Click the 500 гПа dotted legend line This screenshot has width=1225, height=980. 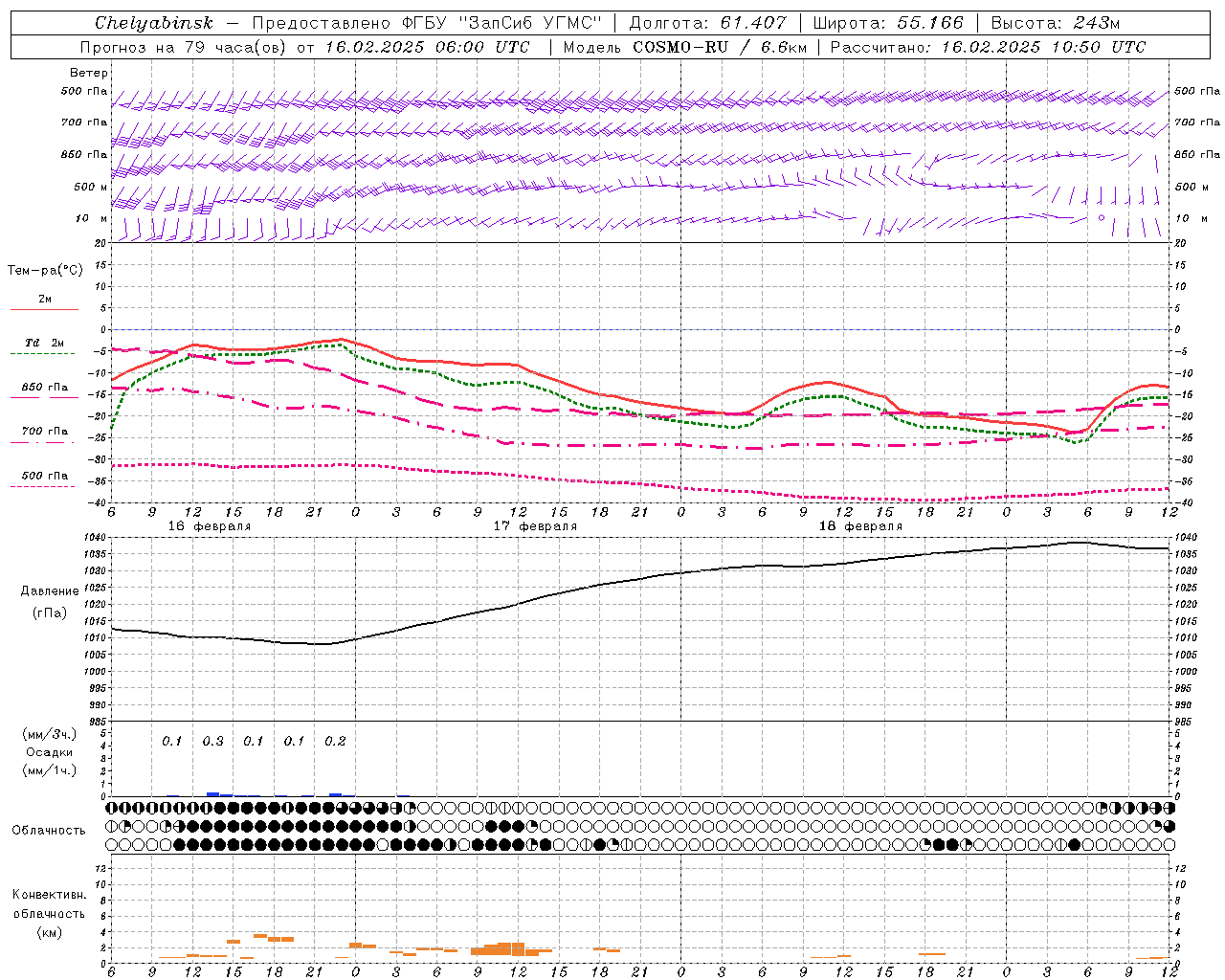pos(44,486)
